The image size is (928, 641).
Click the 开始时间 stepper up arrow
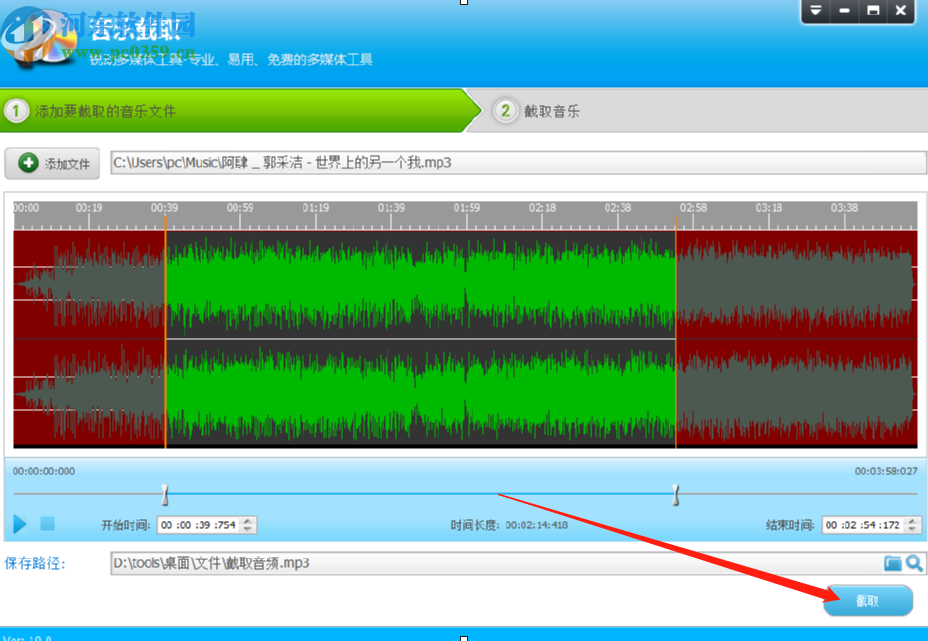click(x=247, y=519)
